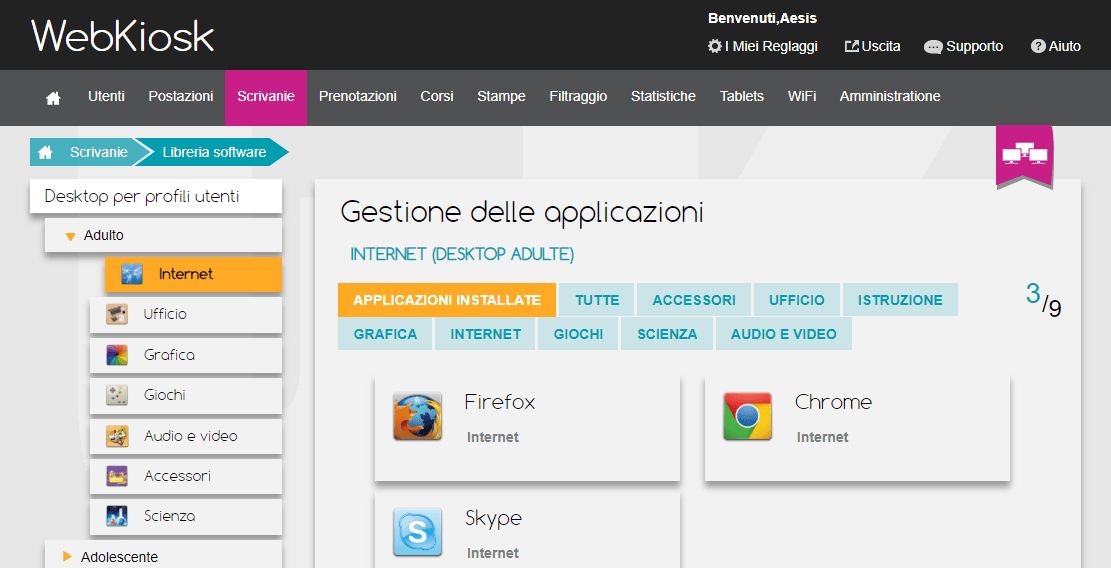The width and height of the screenshot is (1111, 568).
Task: Click the Uscita logout link
Action: coord(881,46)
